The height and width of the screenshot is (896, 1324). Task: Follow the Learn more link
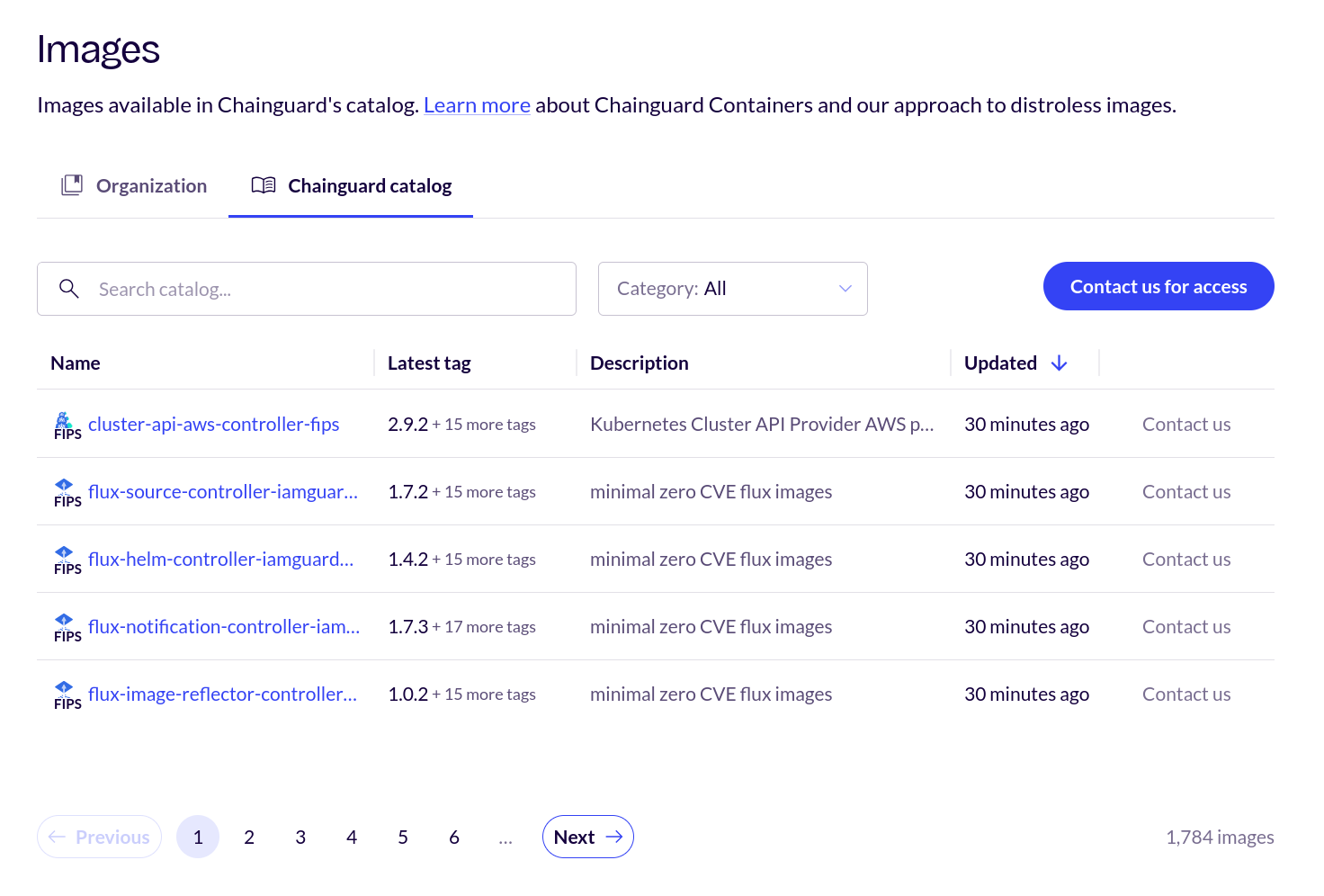tap(477, 105)
